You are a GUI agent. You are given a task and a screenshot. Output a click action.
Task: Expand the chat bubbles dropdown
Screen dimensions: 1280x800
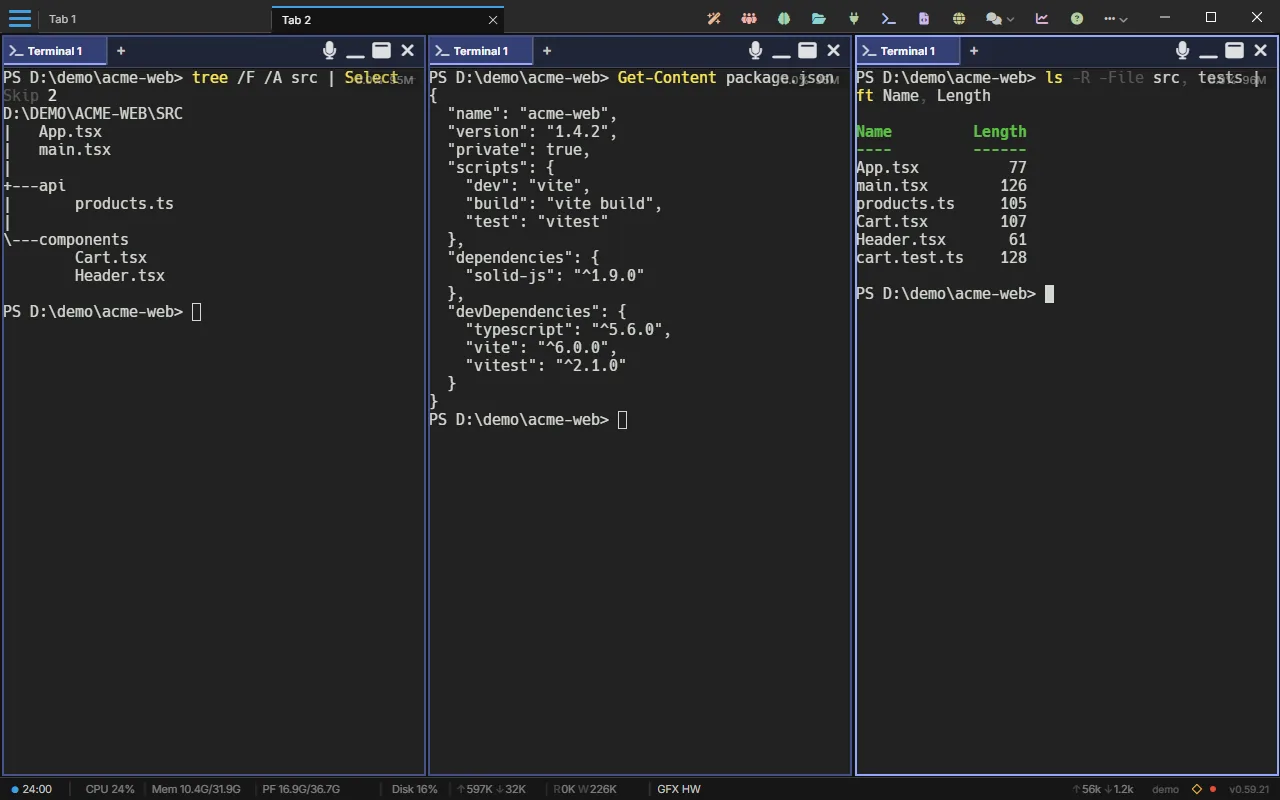[999, 18]
